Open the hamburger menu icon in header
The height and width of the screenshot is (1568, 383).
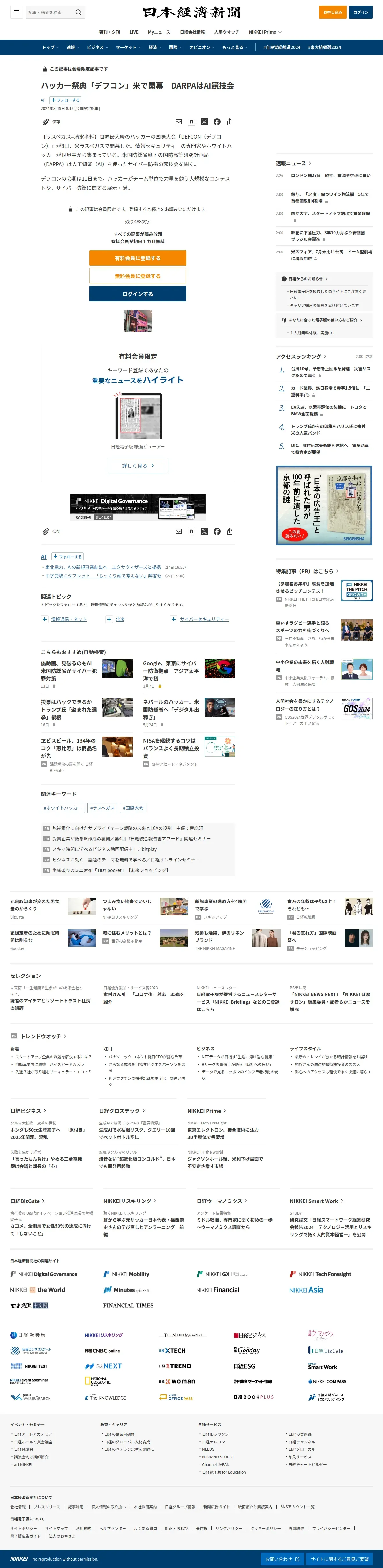(x=16, y=12)
